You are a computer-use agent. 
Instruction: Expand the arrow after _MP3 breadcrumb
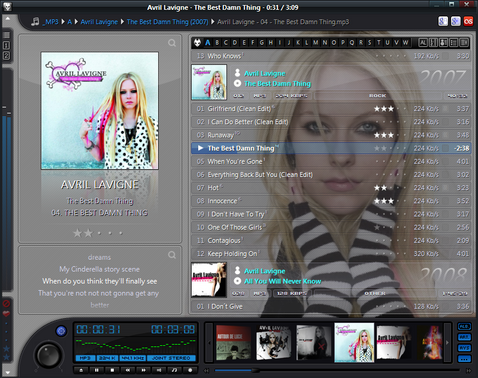pyautogui.click(x=63, y=22)
